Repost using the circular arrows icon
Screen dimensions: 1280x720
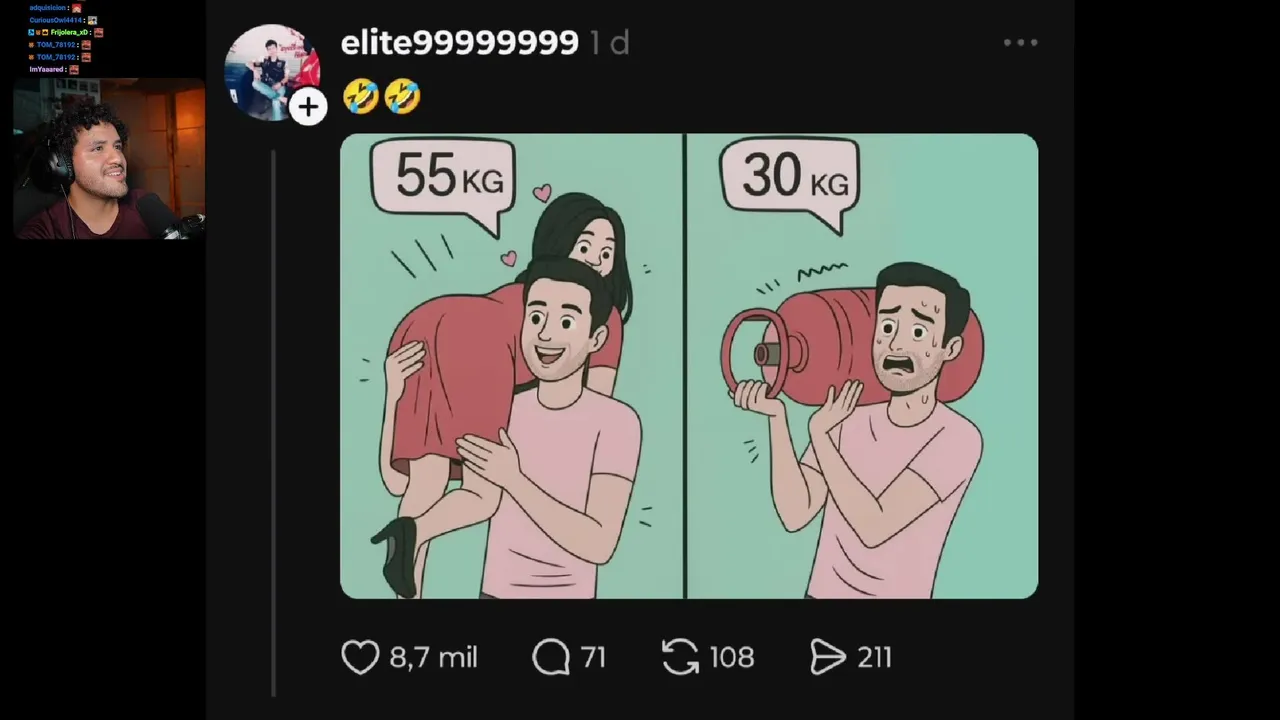click(680, 657)
